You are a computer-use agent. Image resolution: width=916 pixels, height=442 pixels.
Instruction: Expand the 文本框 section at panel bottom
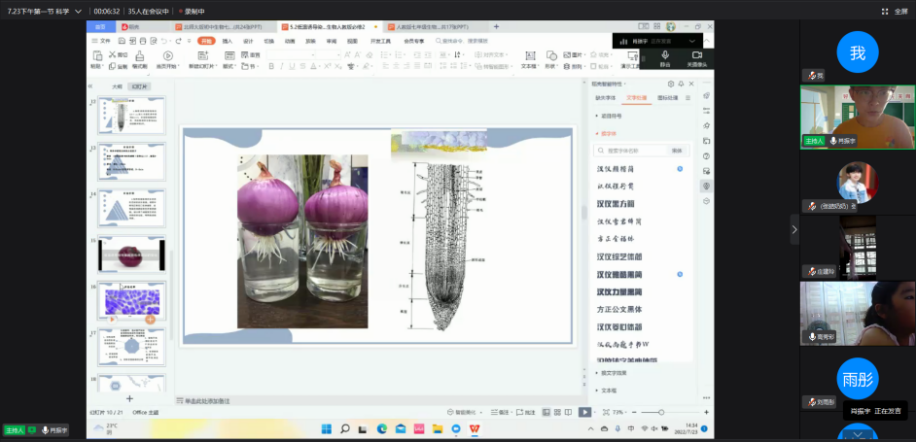(606, 390)
